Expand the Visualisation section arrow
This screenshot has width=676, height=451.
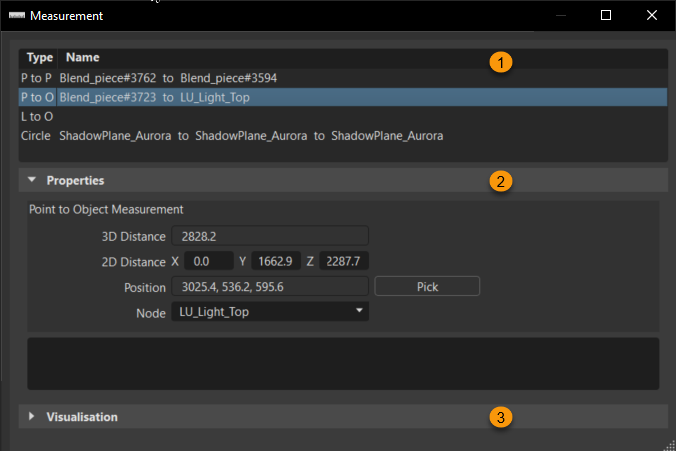point(31,417)
